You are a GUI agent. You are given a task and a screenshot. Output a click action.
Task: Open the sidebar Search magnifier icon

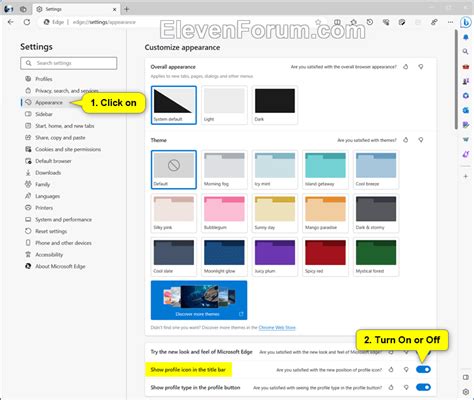pos(466,52)
